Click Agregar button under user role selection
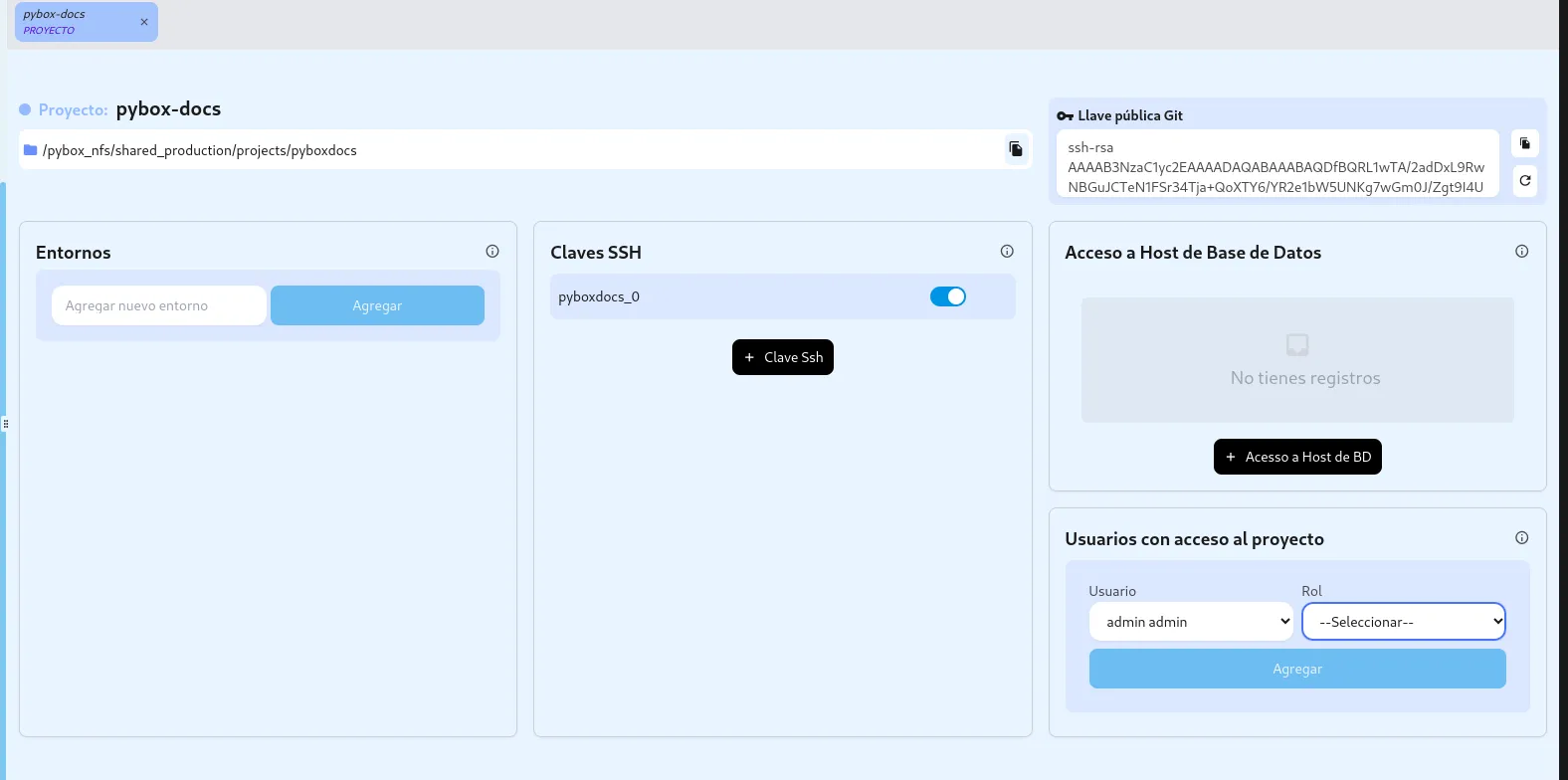The width and height of the screenshot is (1568, 780). (x=1297, y=669)
